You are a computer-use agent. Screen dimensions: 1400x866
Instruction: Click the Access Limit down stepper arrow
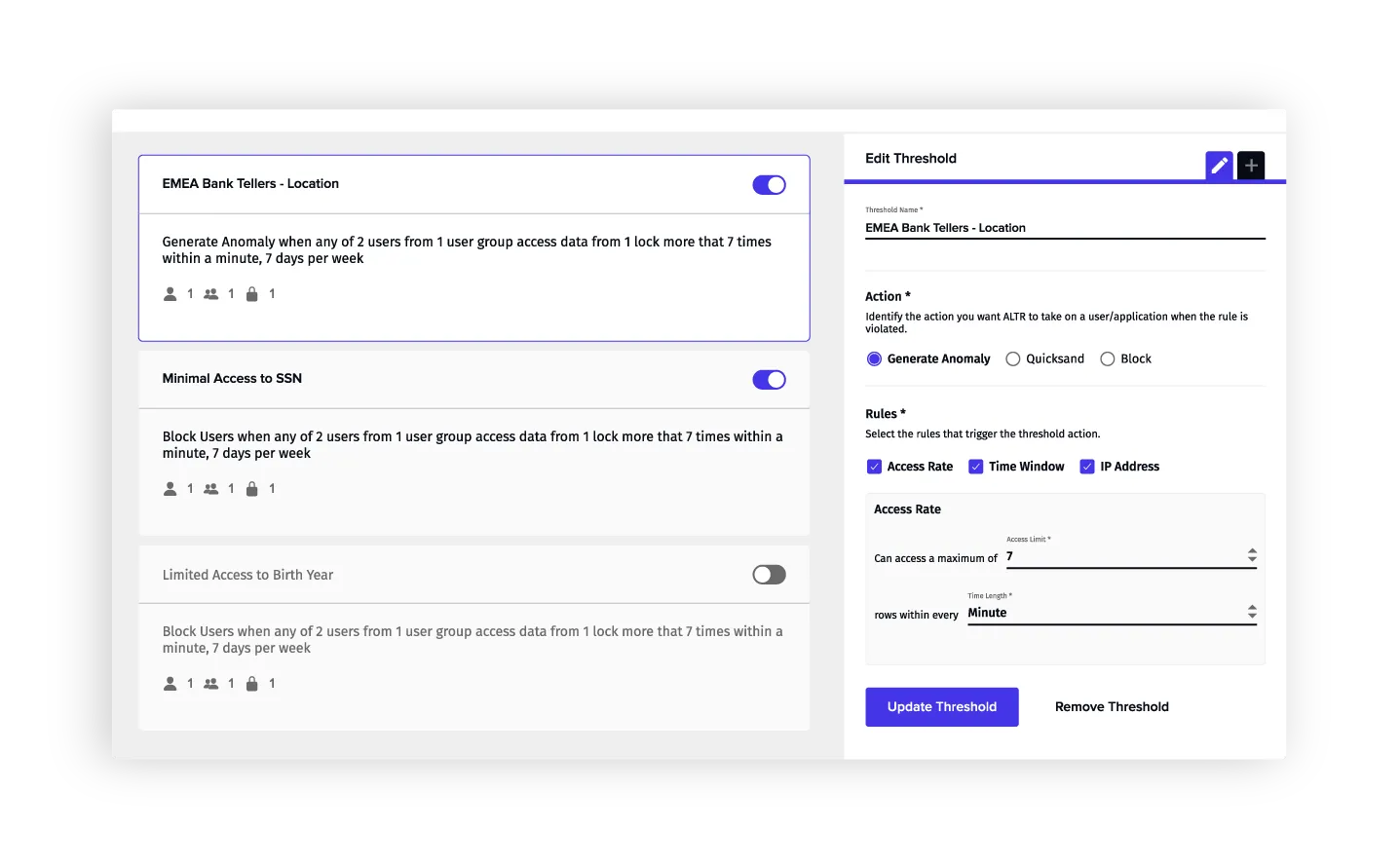1251,559
